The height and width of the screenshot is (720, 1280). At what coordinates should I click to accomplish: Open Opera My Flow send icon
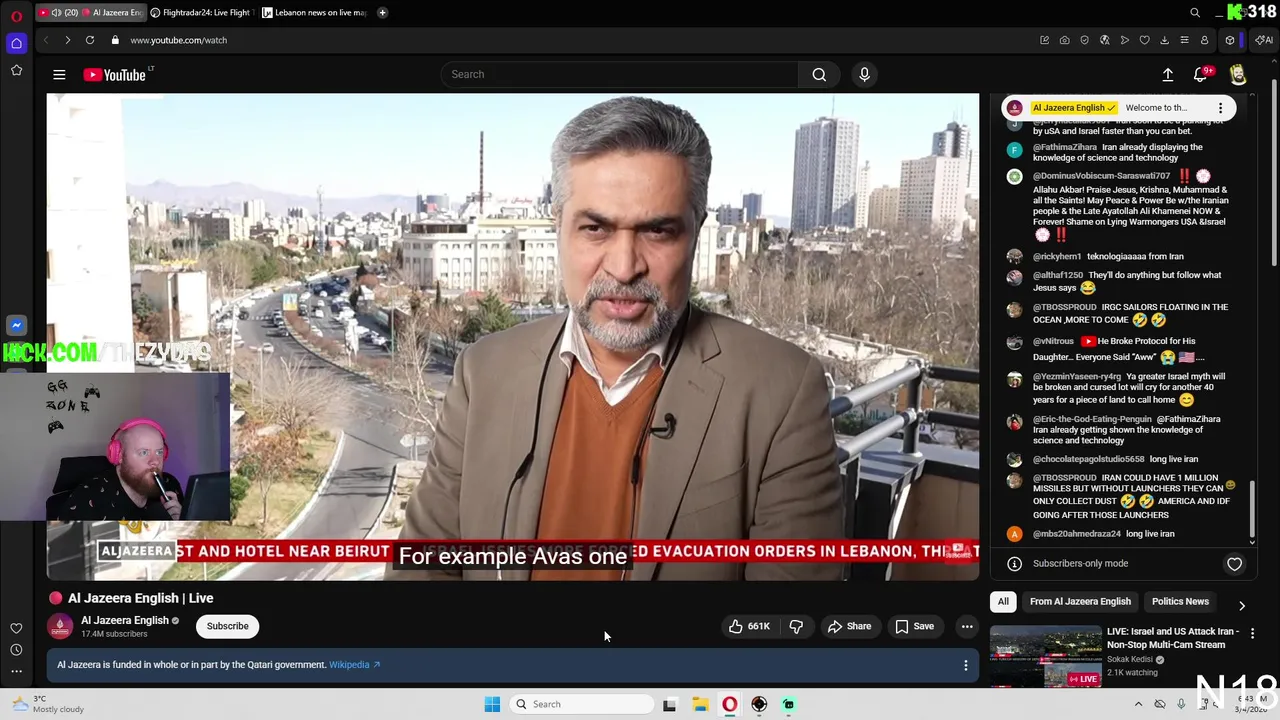coord(1124,40)
